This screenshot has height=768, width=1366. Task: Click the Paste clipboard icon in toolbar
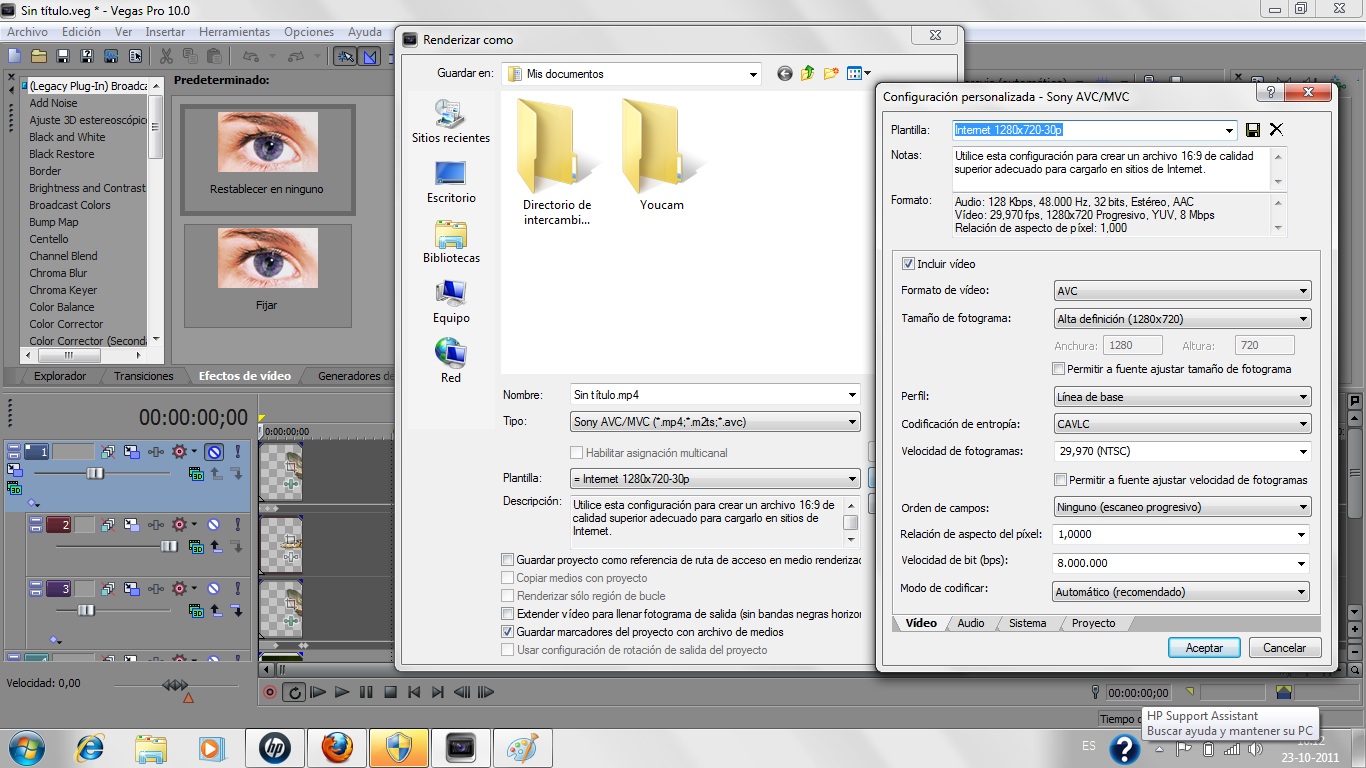[214, 56]
